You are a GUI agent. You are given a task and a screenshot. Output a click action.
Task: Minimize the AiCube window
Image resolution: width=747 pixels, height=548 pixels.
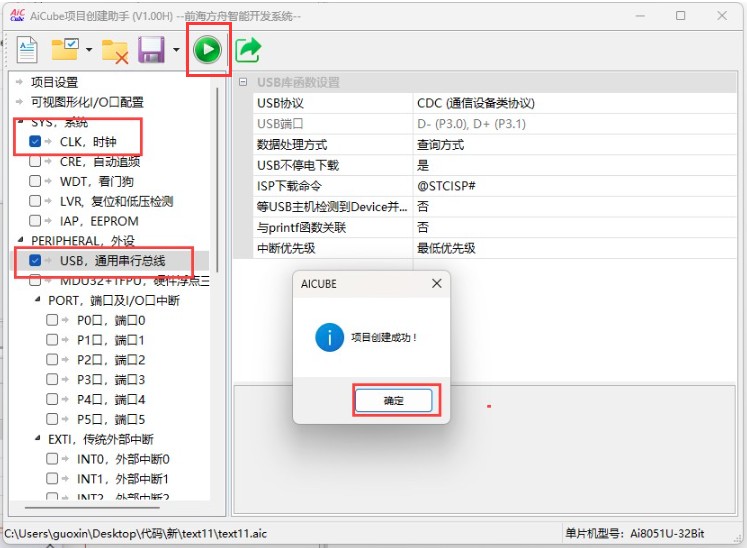640,16
